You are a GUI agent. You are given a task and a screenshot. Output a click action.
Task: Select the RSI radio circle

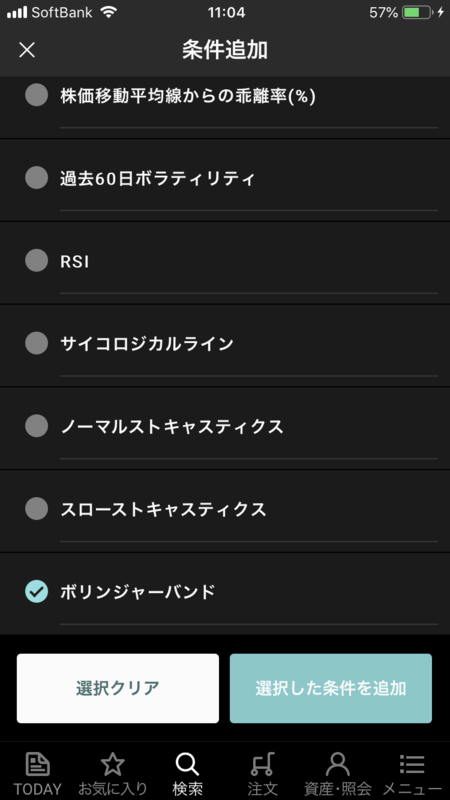(x=37, y=261)
